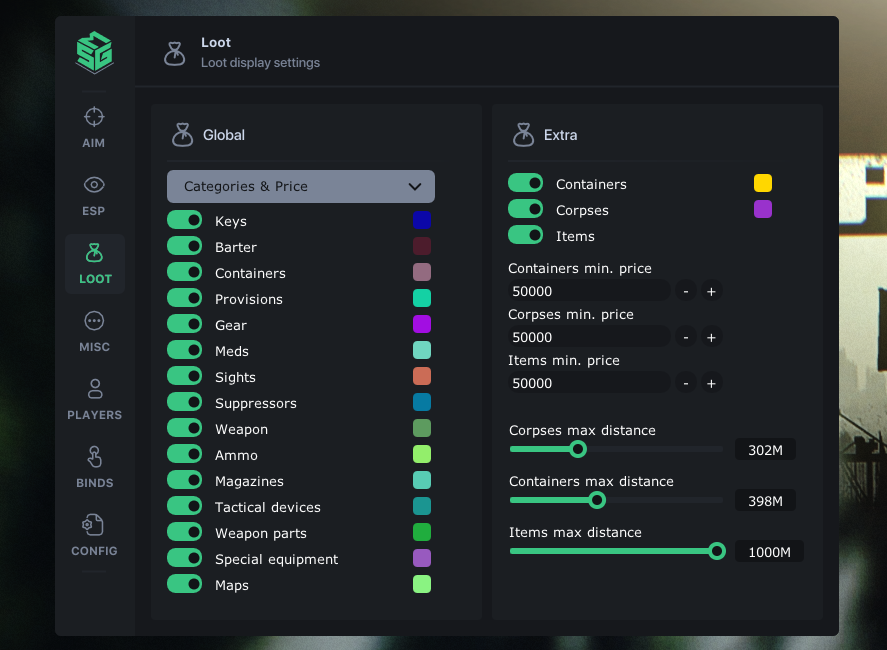
Task: Decrease Items min. price with minus
Action: (686, 384)
